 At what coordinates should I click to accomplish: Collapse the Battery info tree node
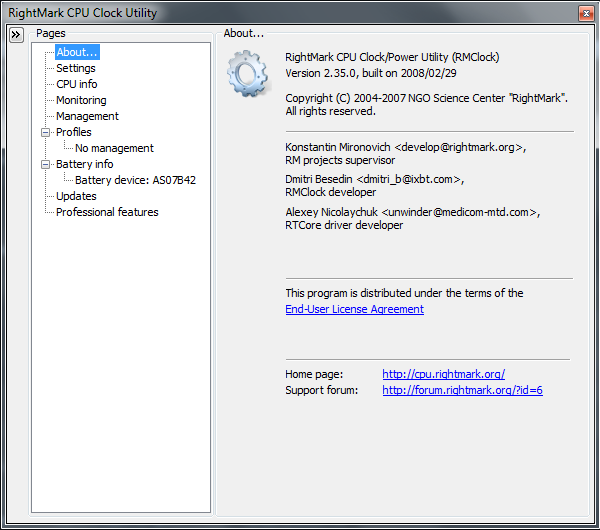pos(46,165)
